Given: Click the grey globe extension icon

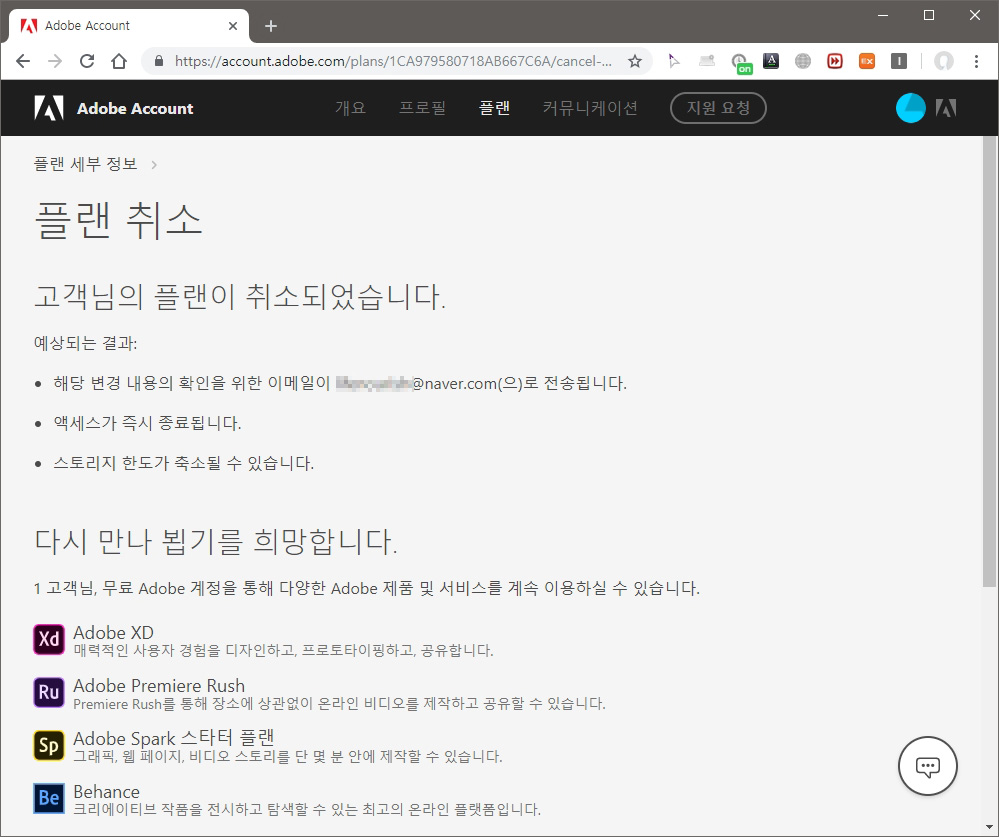Looking at the screenshot, I should click(803, 61).
